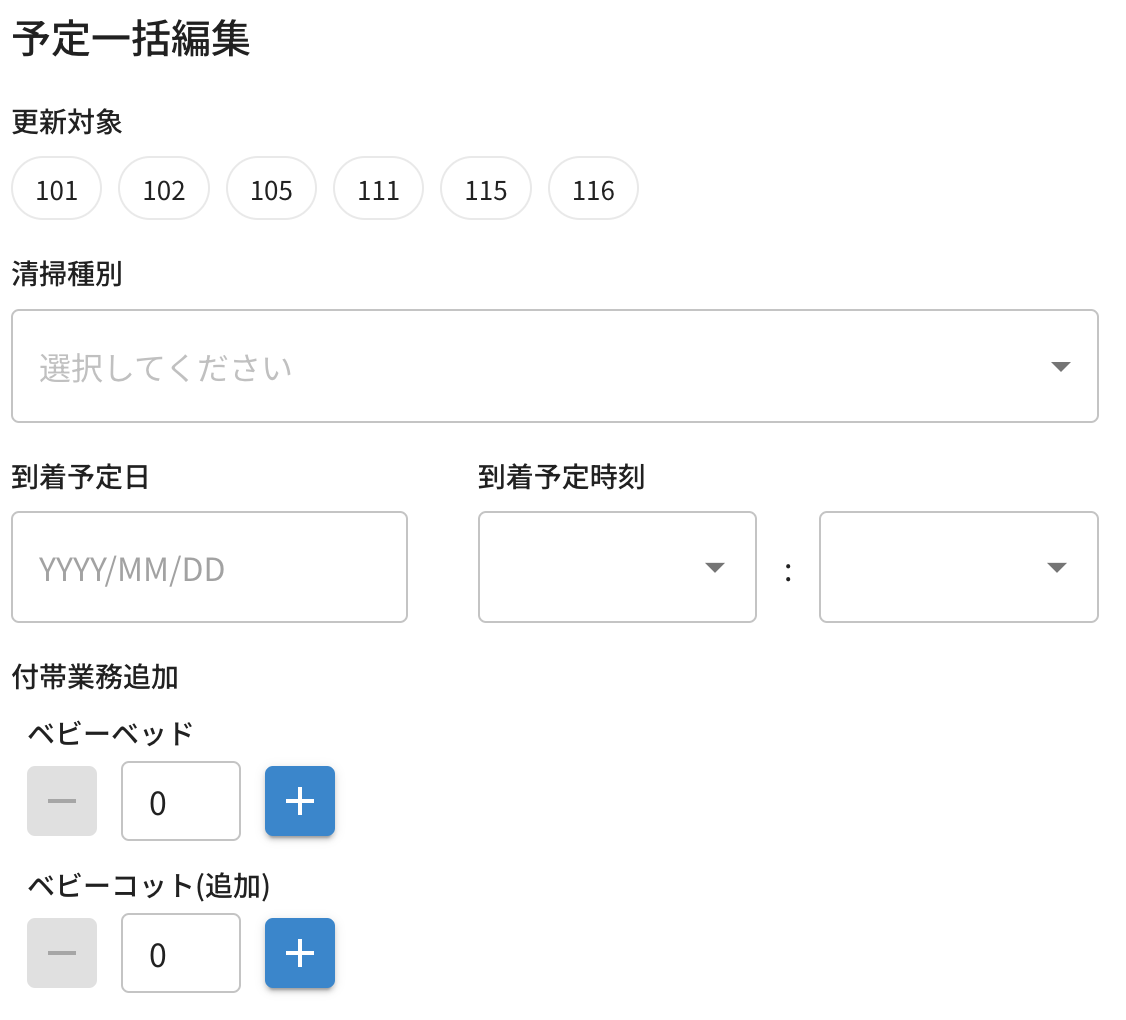1126x1020 pixels.
Task: Toggle room chip 102
Action: tap(164, 189)
